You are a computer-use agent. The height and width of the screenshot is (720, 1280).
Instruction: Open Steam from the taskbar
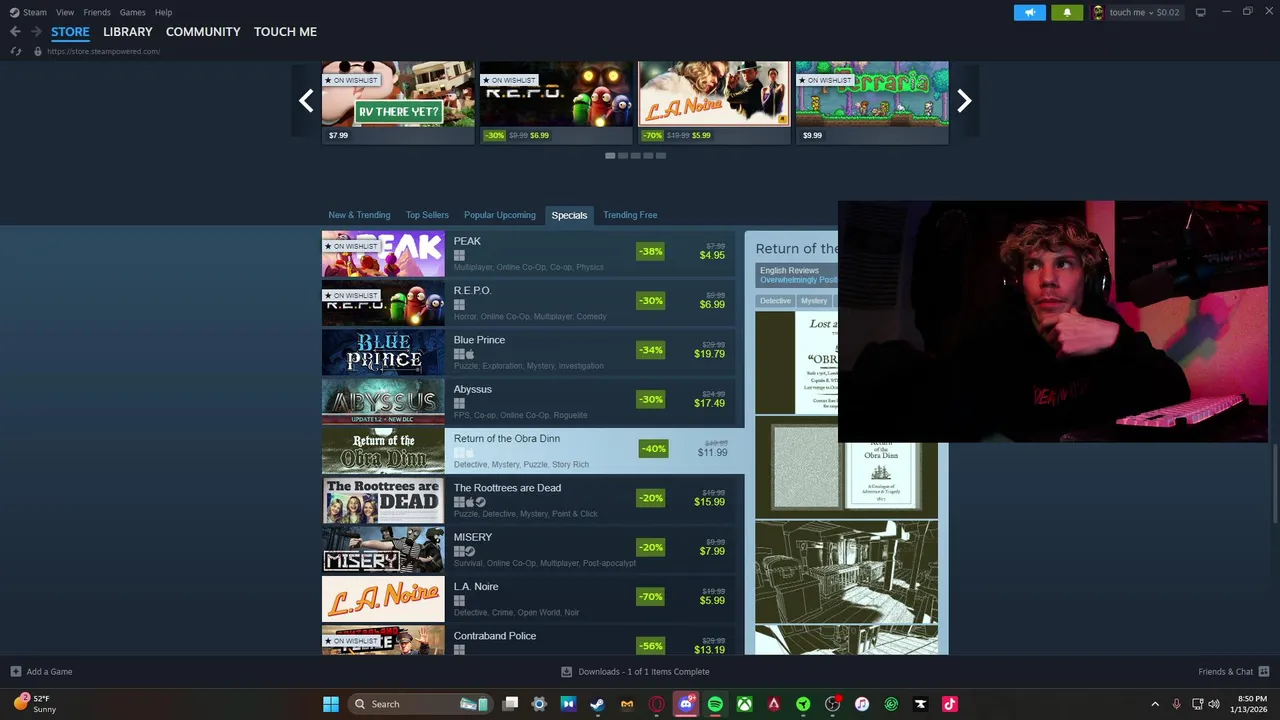point(597,704)
